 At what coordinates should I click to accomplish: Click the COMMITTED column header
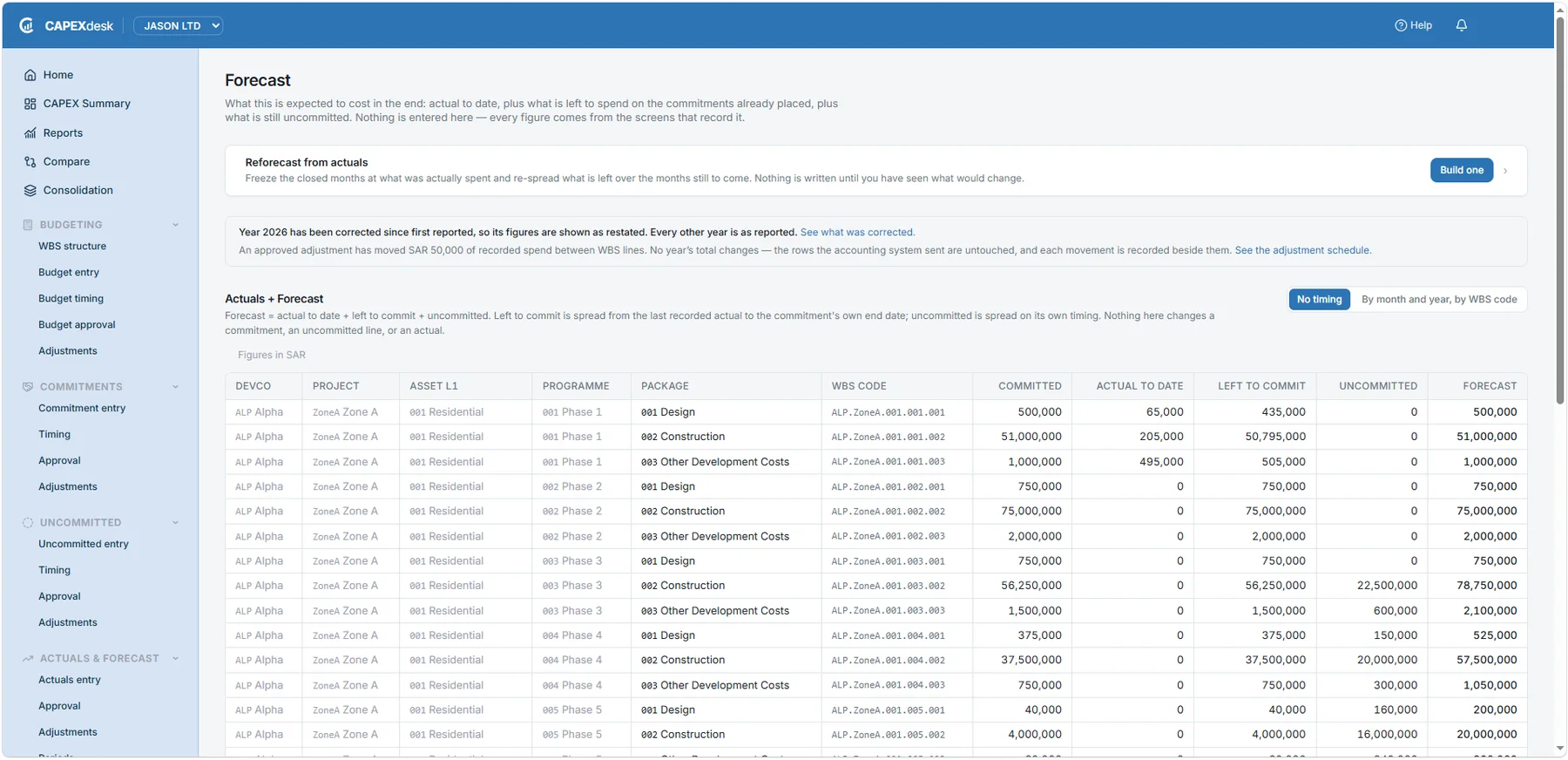pos(1030,387)
